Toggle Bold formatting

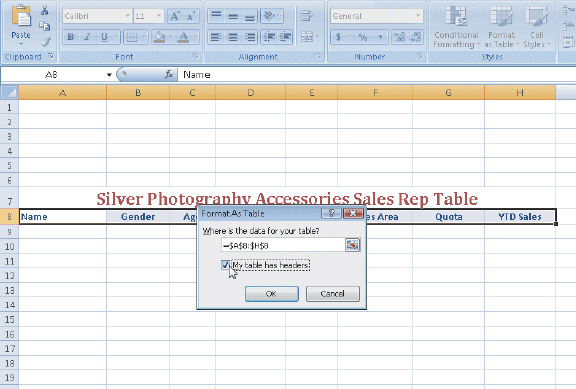(x=71, y=37)
